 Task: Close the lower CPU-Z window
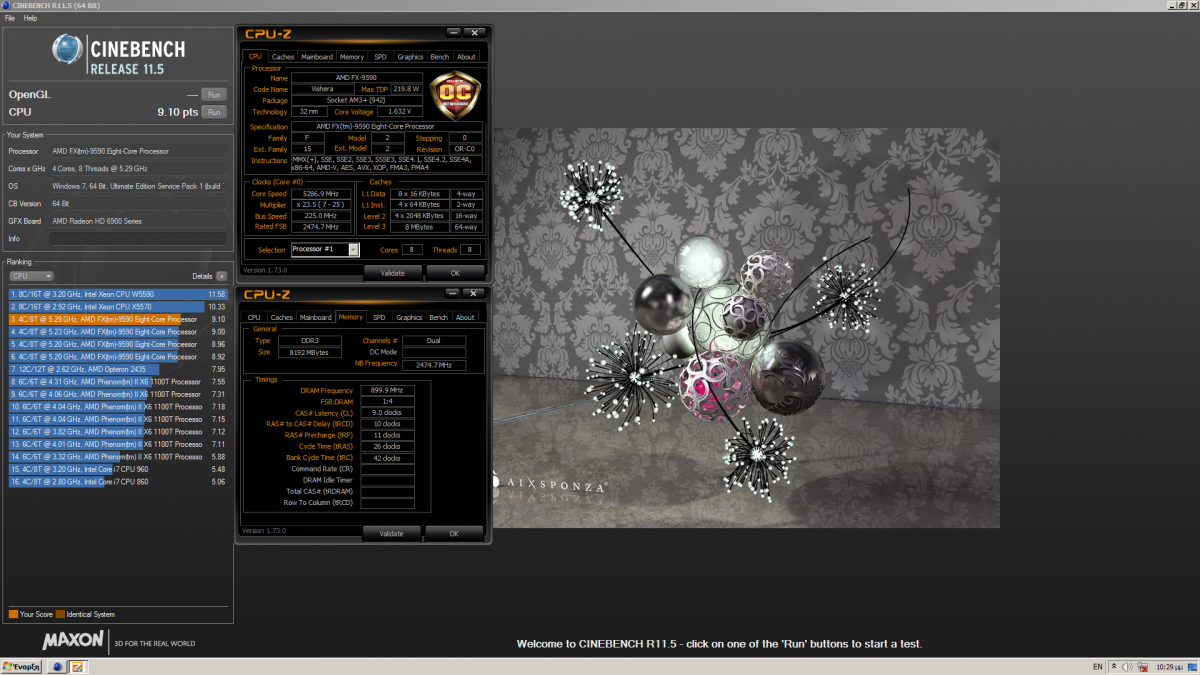click(x=474, y=293)
